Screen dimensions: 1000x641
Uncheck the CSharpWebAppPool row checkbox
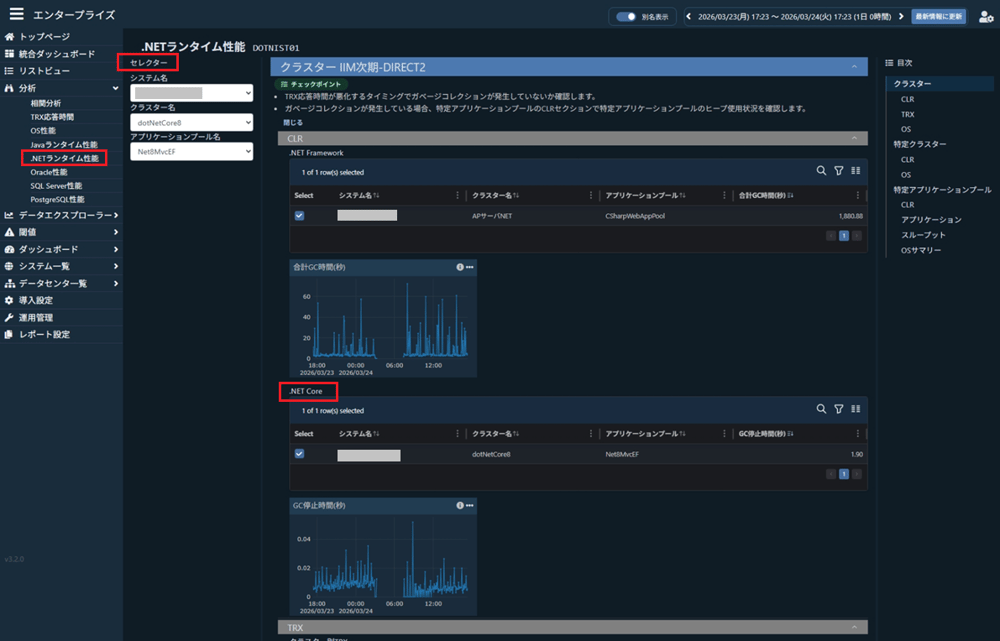pyautogui.click(x=299, y=215)
